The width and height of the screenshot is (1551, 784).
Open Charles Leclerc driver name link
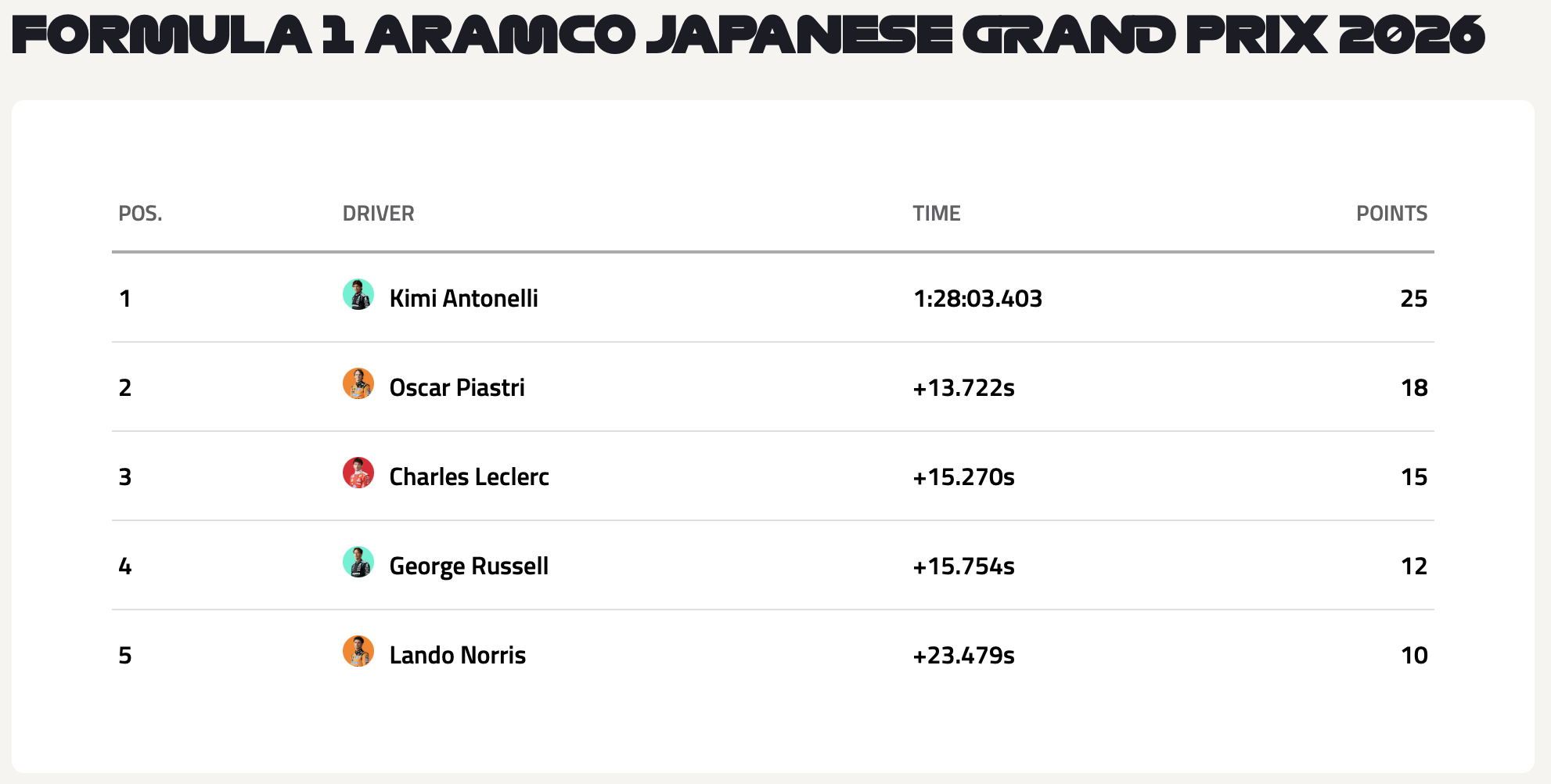point(469,477)
